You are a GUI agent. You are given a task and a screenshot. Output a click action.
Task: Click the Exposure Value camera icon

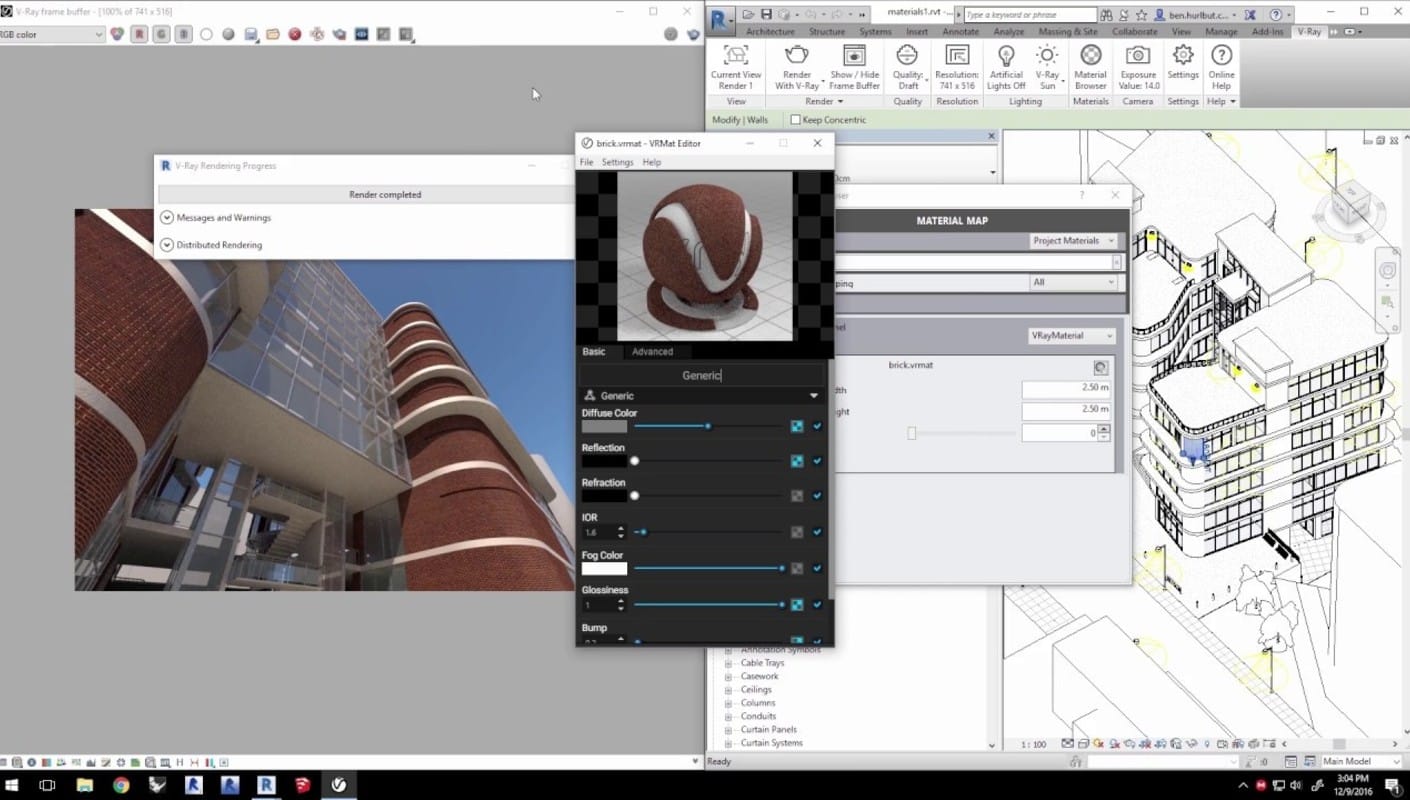click(1138, 56)
